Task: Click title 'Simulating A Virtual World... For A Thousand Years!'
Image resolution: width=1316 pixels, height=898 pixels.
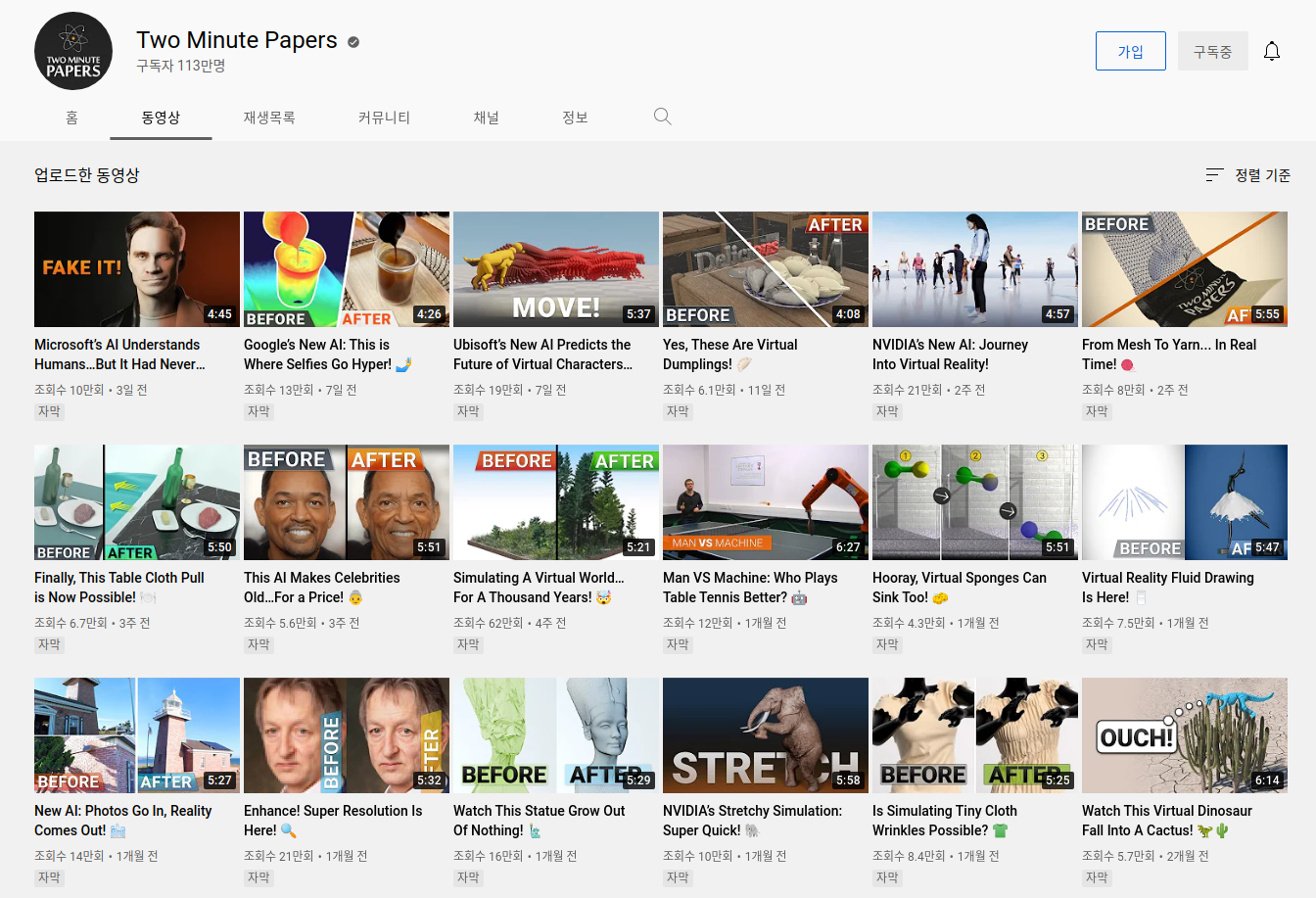Action: point(539,588)
